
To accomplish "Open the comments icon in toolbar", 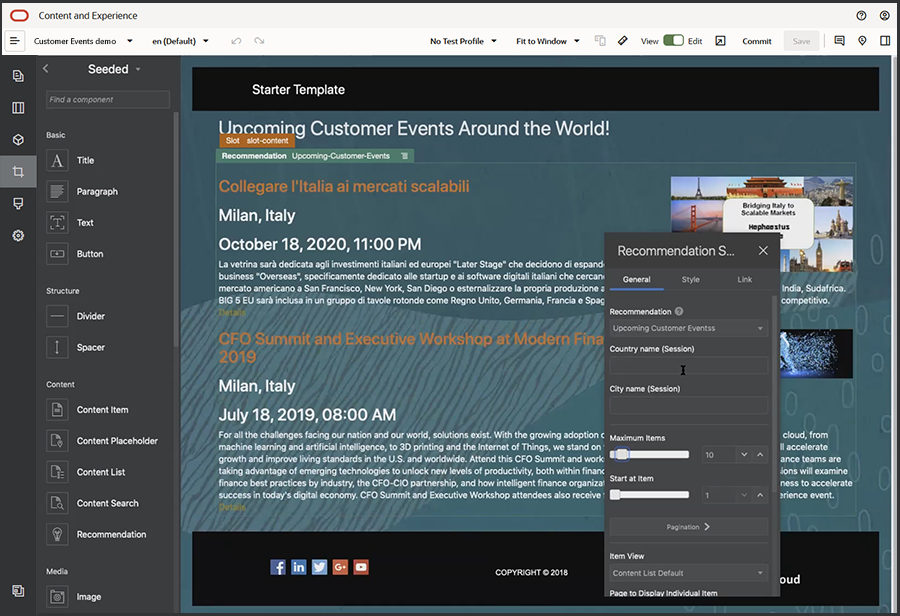I will [x=839, y=41].
